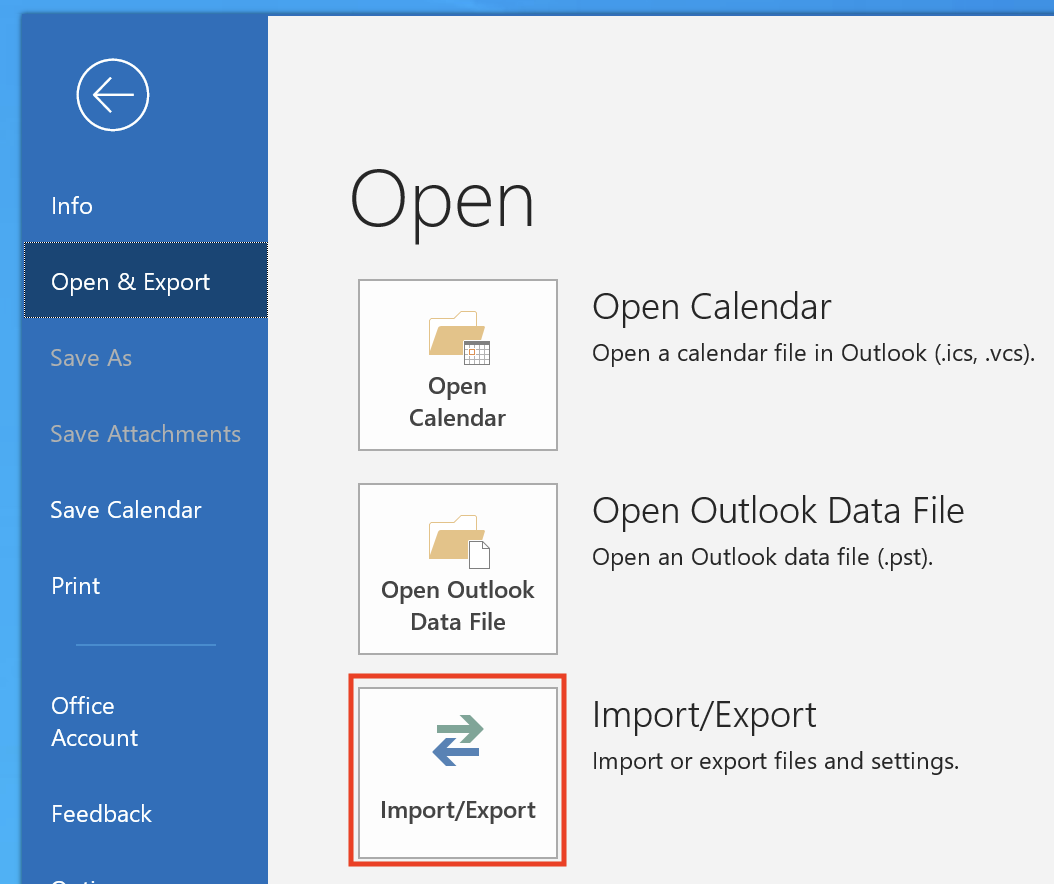Viewport: 1054px width, 884px height.
Task: Click 'Import or export files and settings.' text
Action: pos(776,761)
